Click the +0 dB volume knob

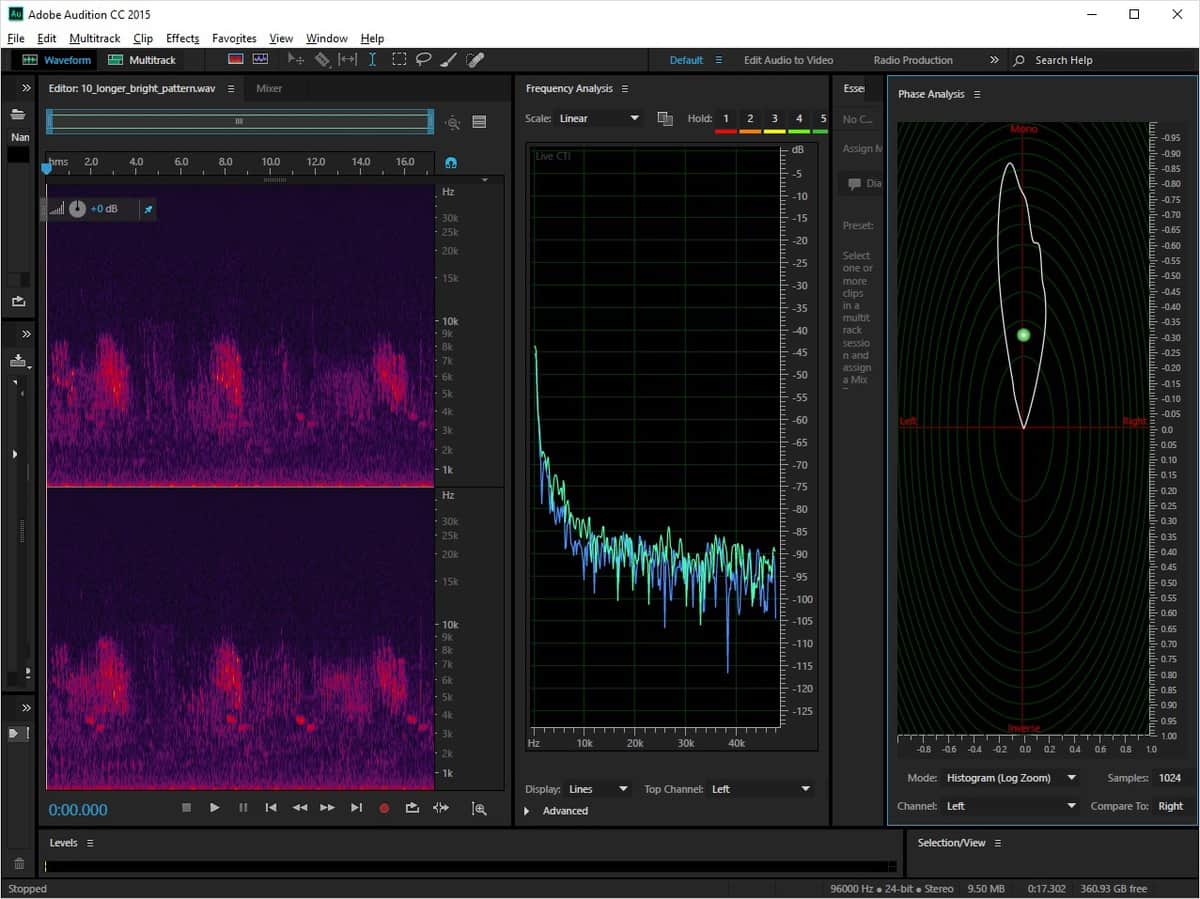tap(77, 209)
